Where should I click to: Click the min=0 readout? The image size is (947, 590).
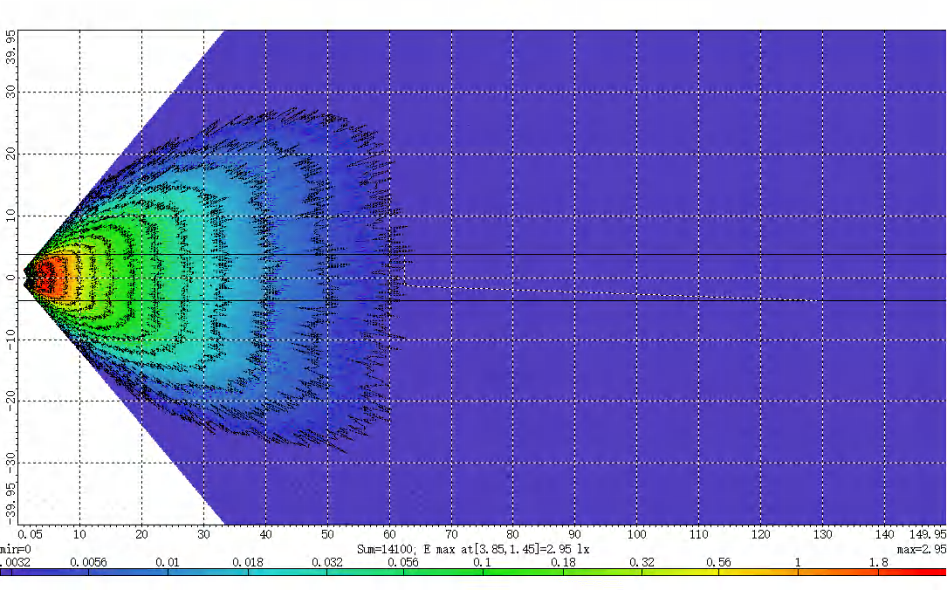[x=15, y=550]
